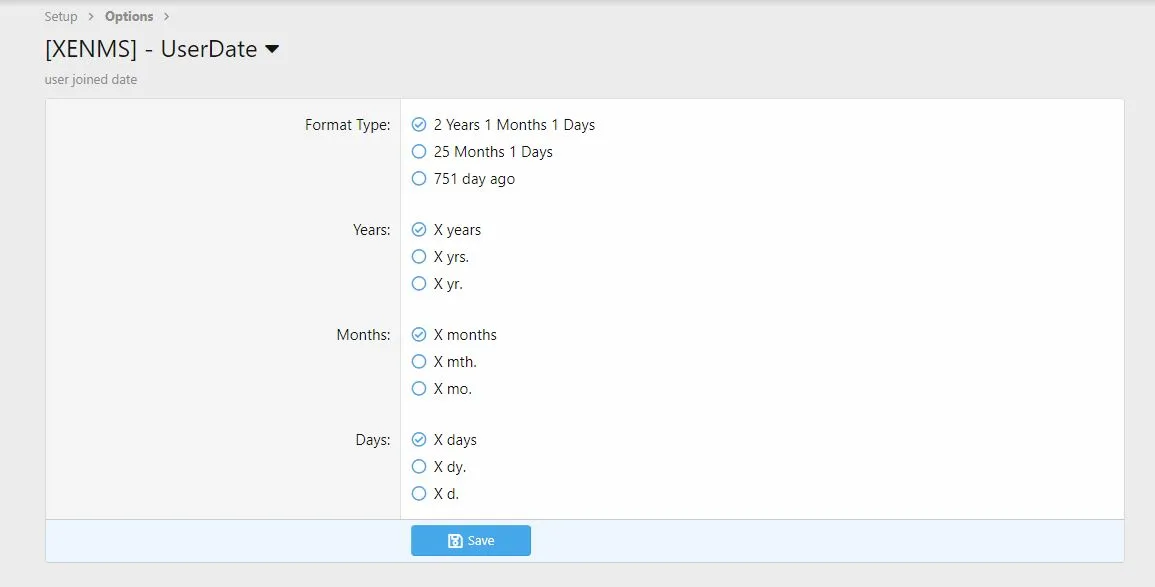Viewport: 1155px width, 587px height.
Task: Select the "X yrs." abbreviation
Action: pos(419,257)
